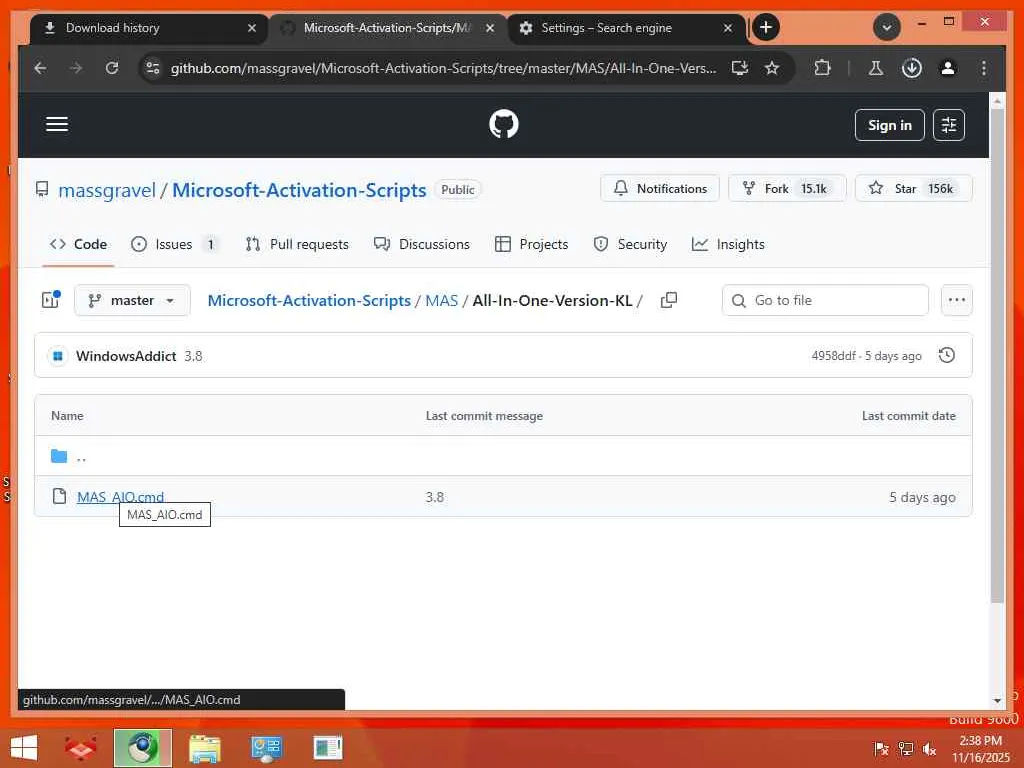Viewport: 1024px width, 768px height.
Task: Open the red app icon next to Start
Action: (81, 748)
